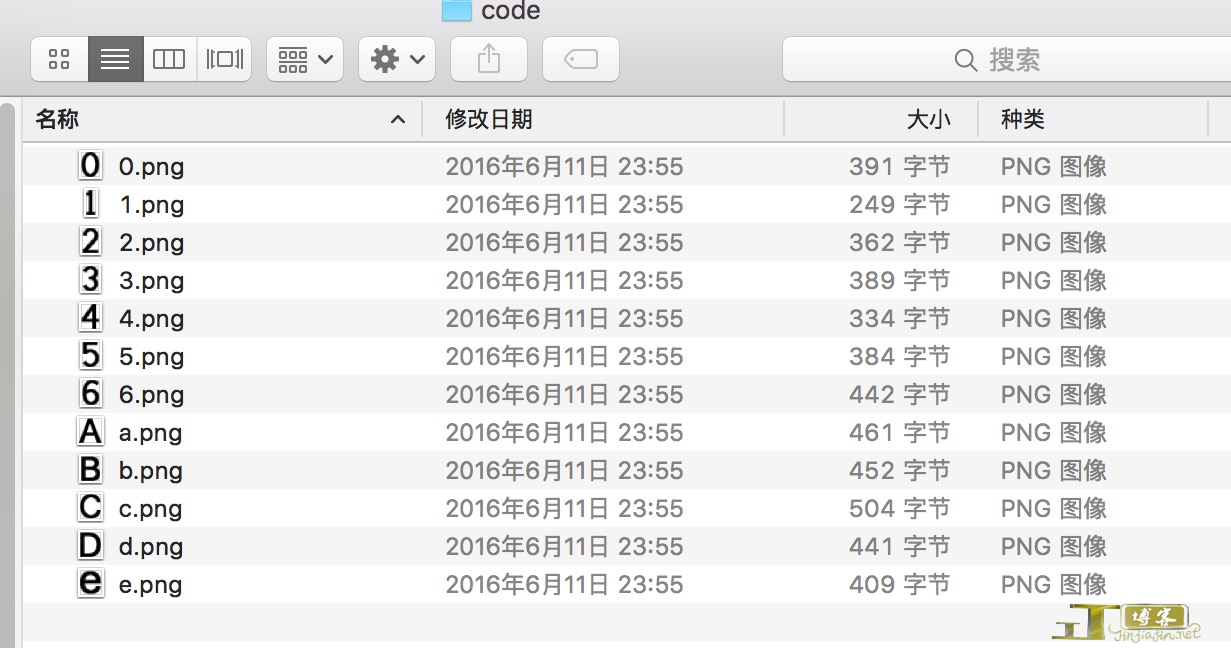Click the Edit Tags icon

click(581, 58)
